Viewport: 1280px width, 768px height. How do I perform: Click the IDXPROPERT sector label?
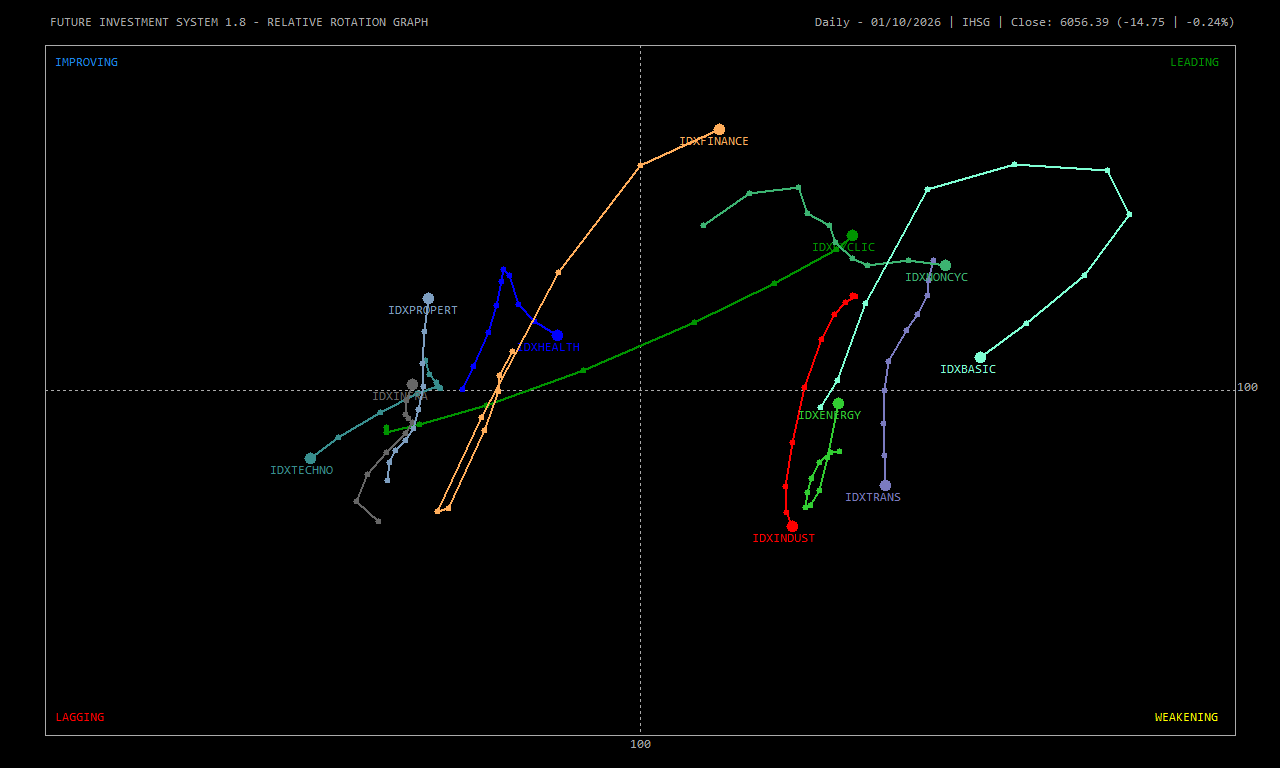click(423, 311)
